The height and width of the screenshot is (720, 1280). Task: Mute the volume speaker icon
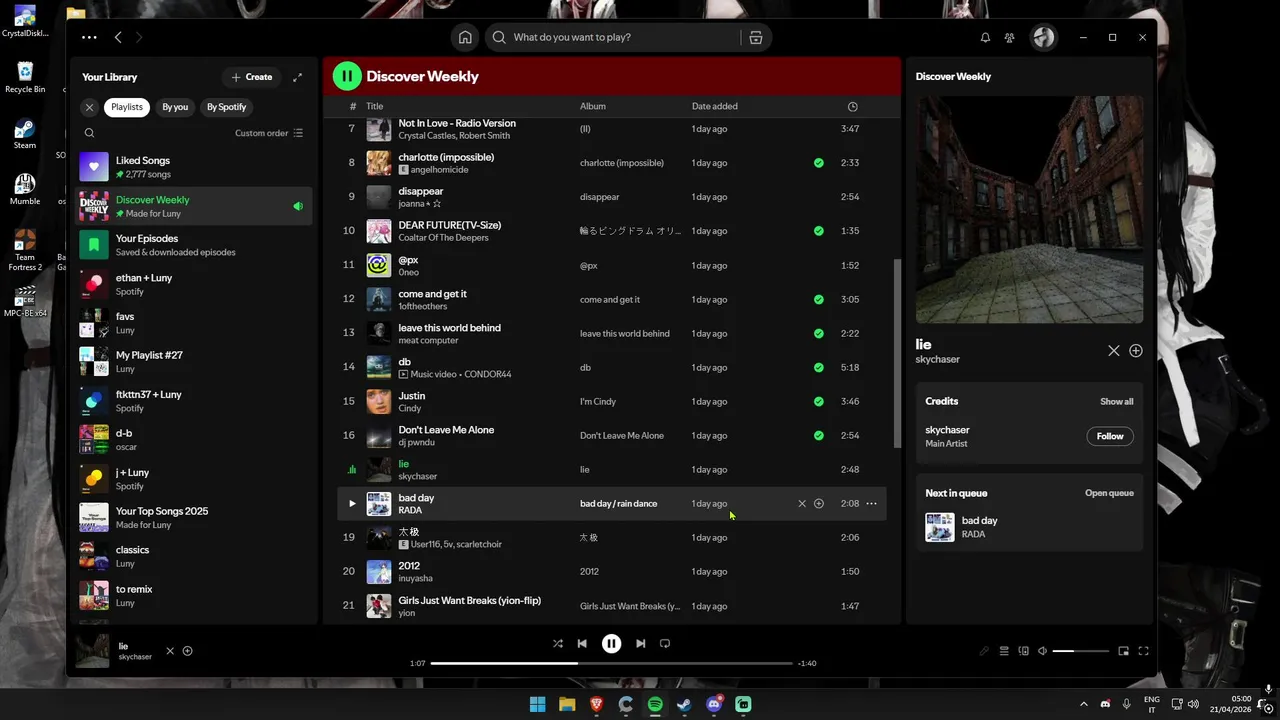(1042, 651)
